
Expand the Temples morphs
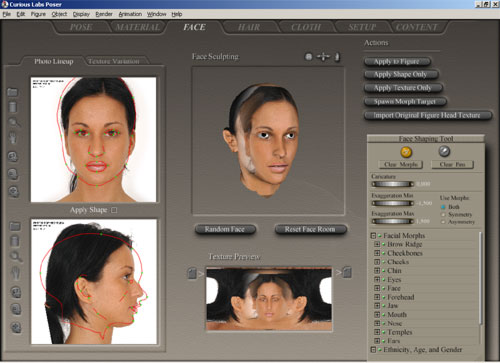[x=377, y=332]
